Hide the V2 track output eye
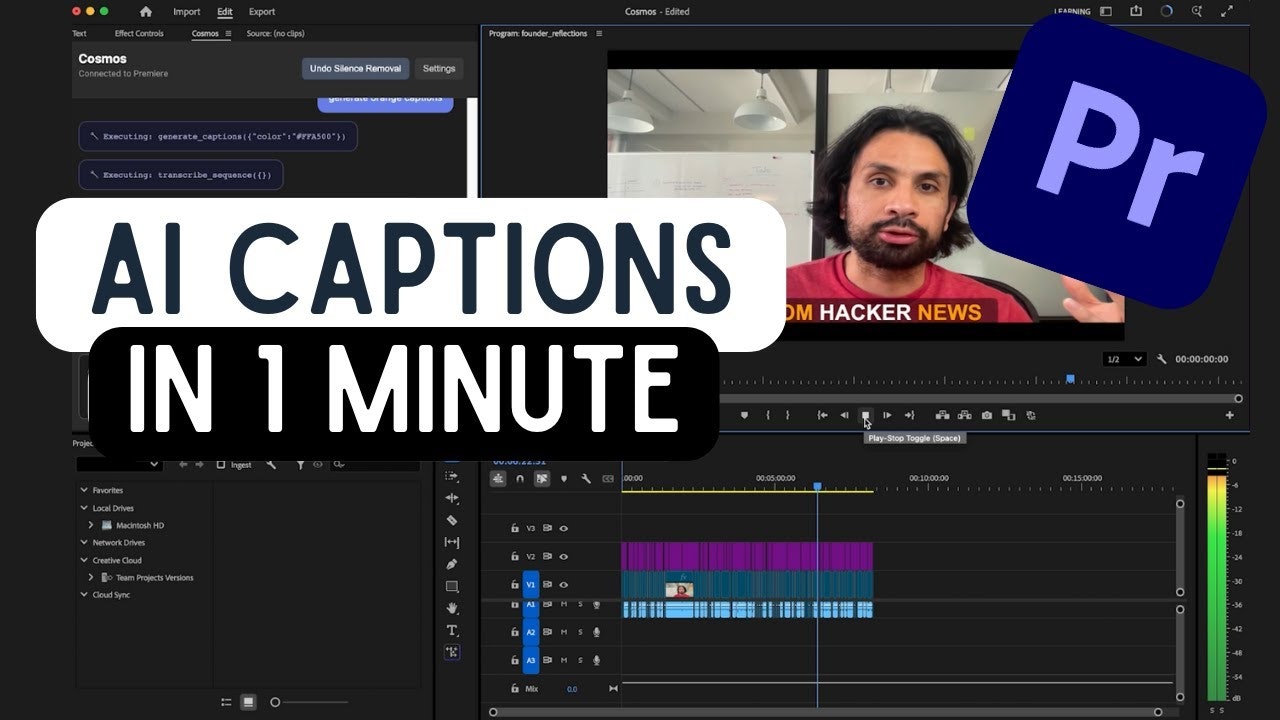 coord(563,556)
